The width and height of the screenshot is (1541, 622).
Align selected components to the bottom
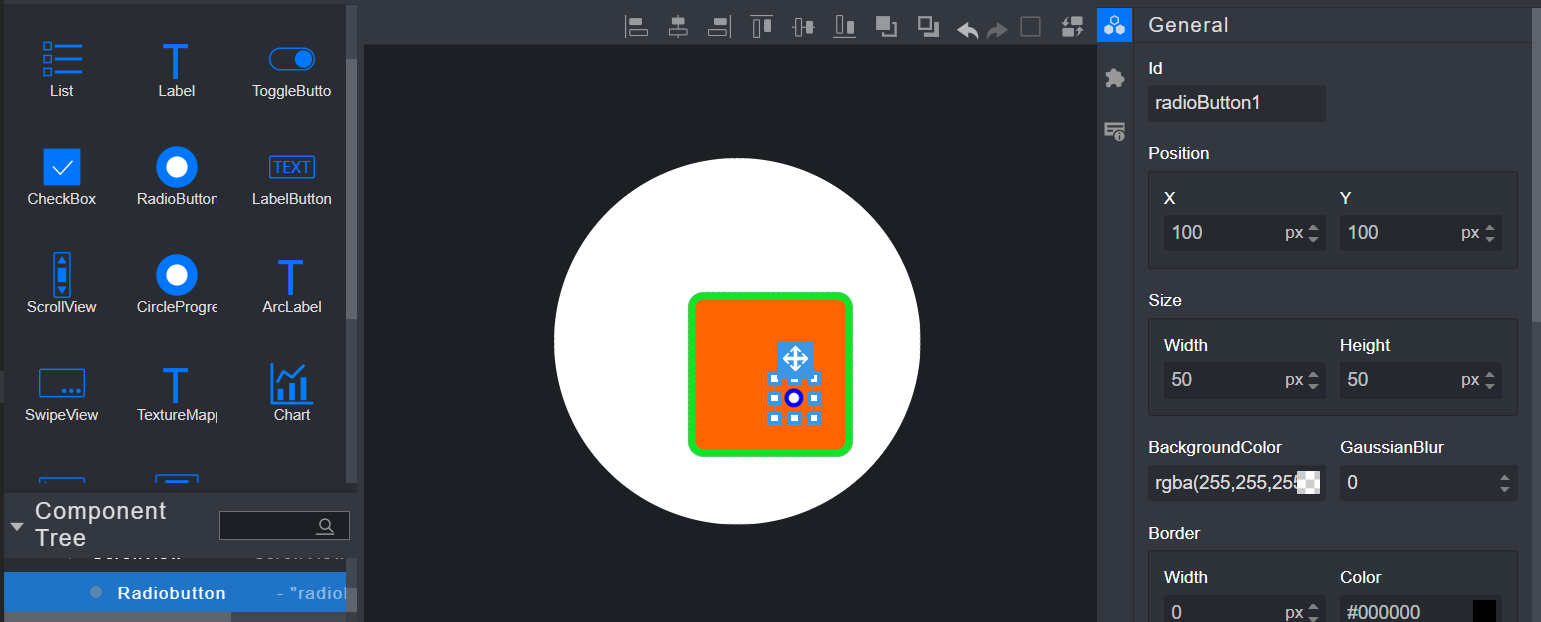[x=845, y=27]
